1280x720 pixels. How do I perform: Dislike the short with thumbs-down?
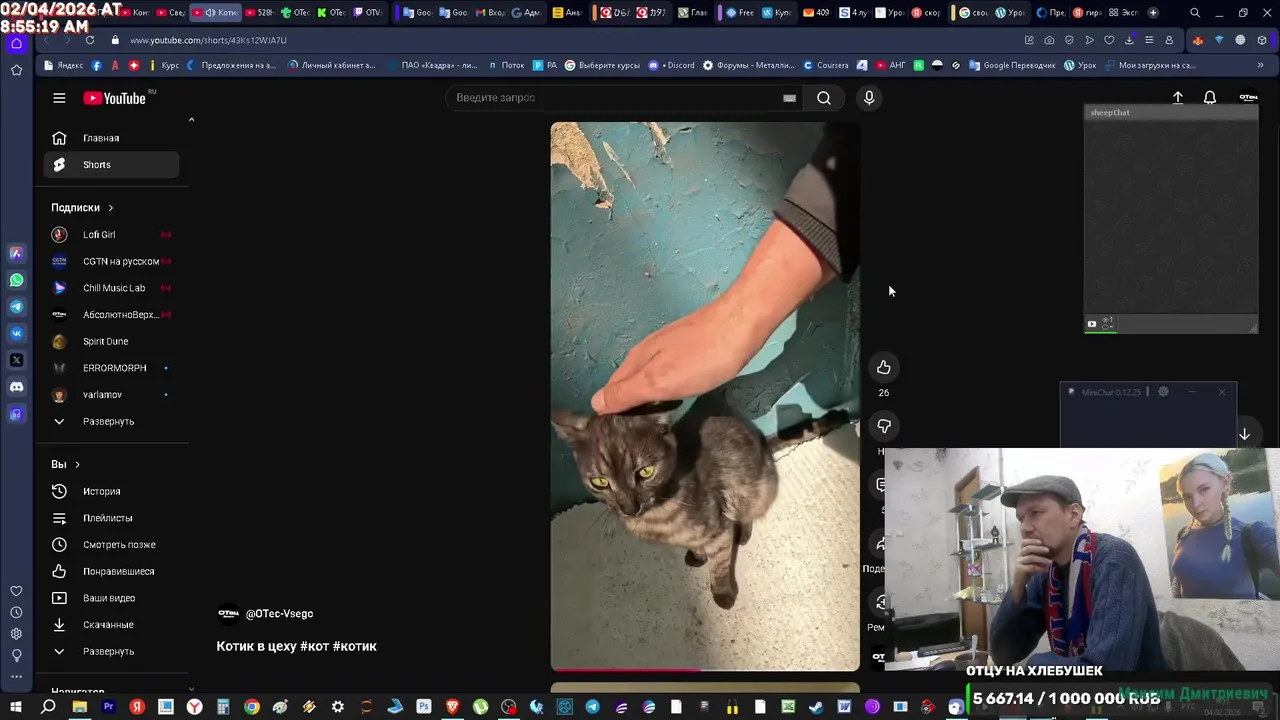[x=884, y=427]
